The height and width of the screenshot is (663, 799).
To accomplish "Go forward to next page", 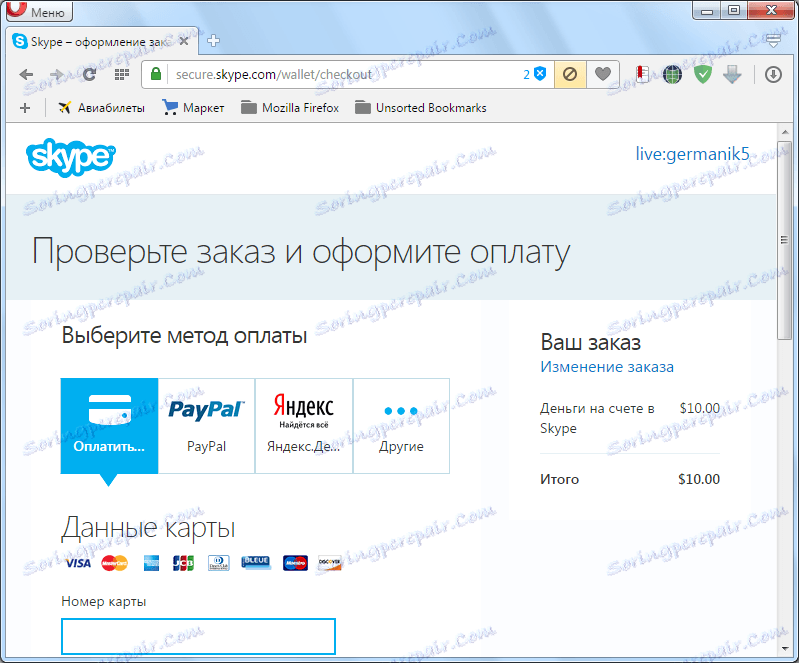I will pyautogui.click(x=57, y=74).
